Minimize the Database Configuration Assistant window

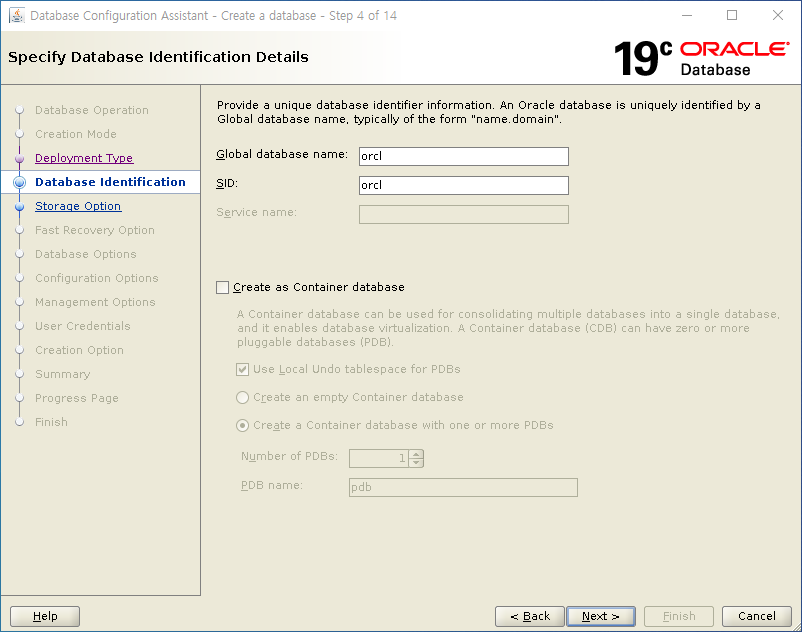[x=687, y=16]
